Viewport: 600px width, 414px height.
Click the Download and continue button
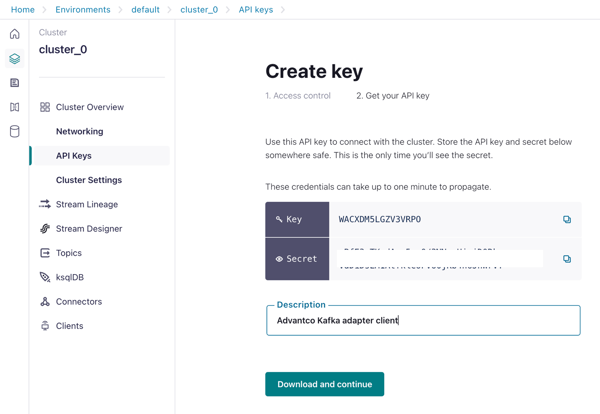(x=324, y=384)
